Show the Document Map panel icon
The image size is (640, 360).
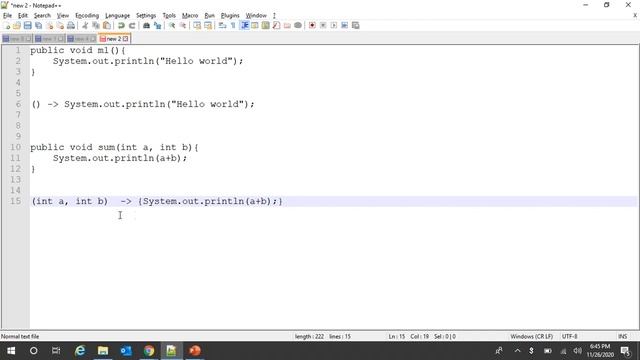pos(265,26)
